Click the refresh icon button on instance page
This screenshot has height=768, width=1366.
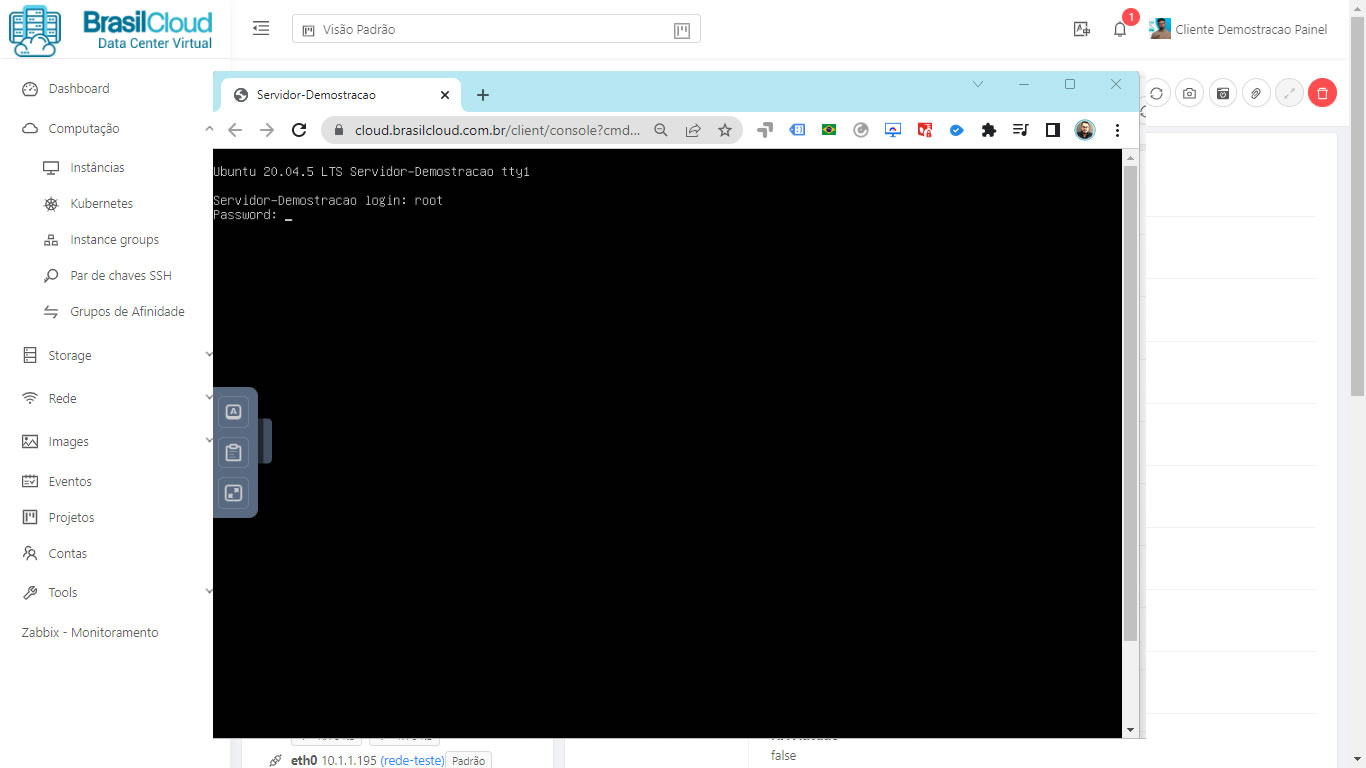click(1156, 93)
